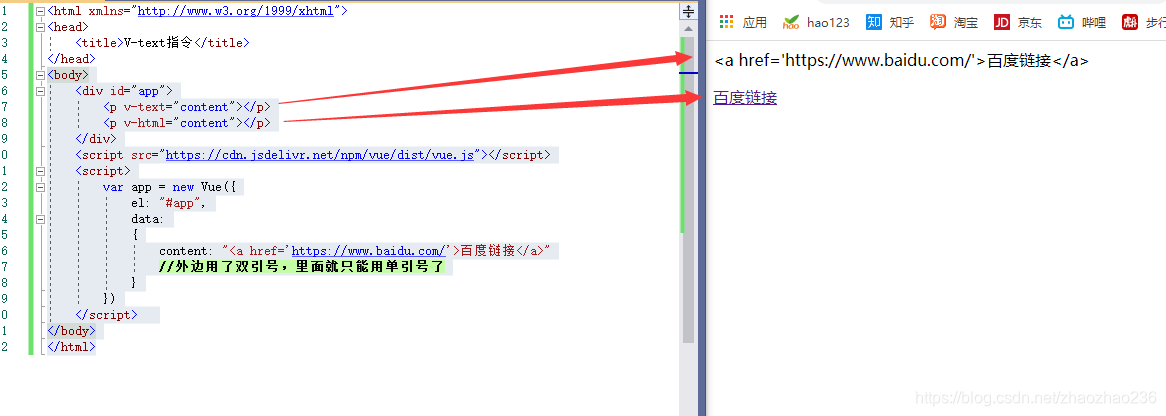Collapse the var app = new Vue block
1166x416 pixels.
pos(40,188)
